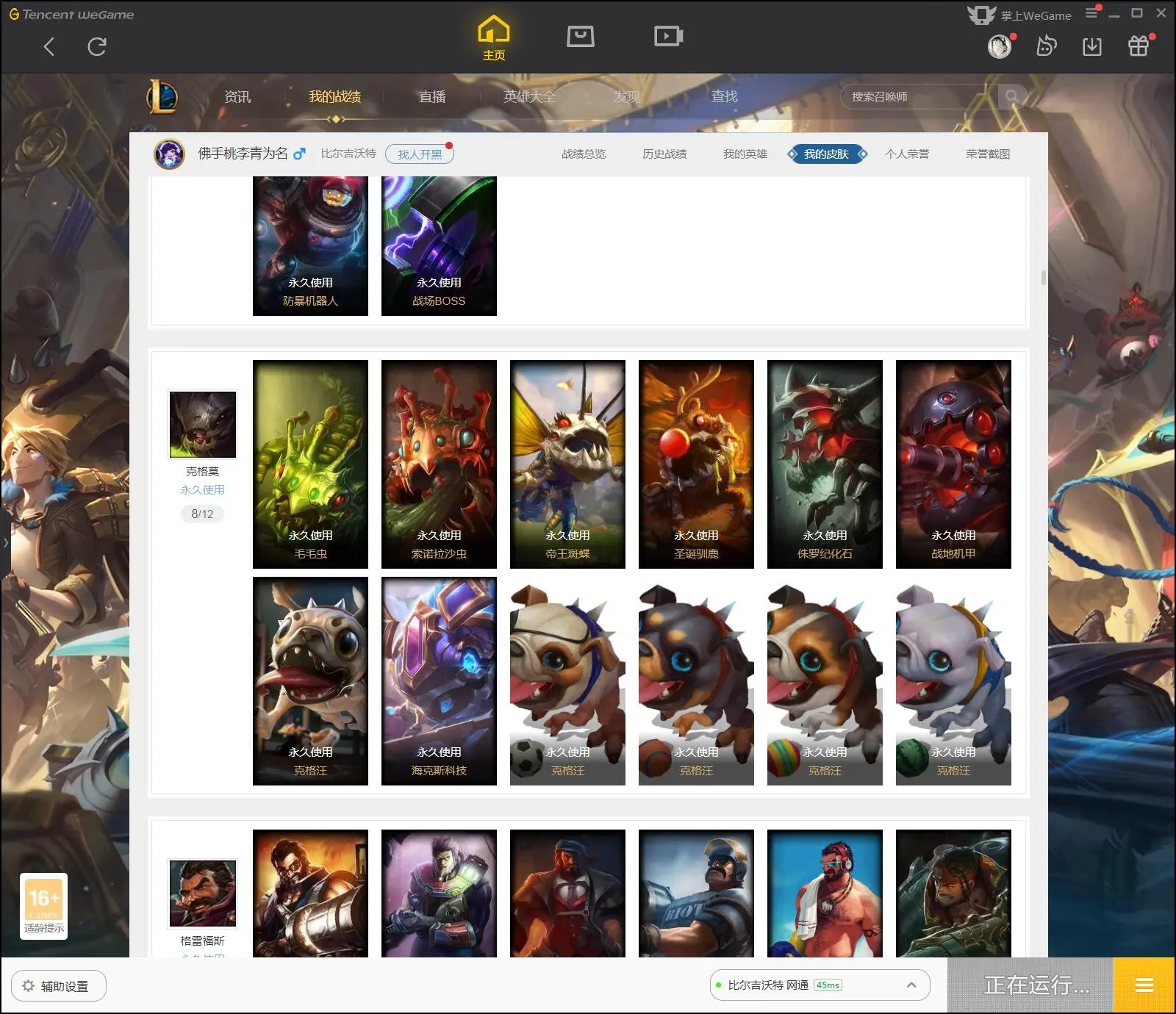Click the search magnifier icon

coord(1012,96)
